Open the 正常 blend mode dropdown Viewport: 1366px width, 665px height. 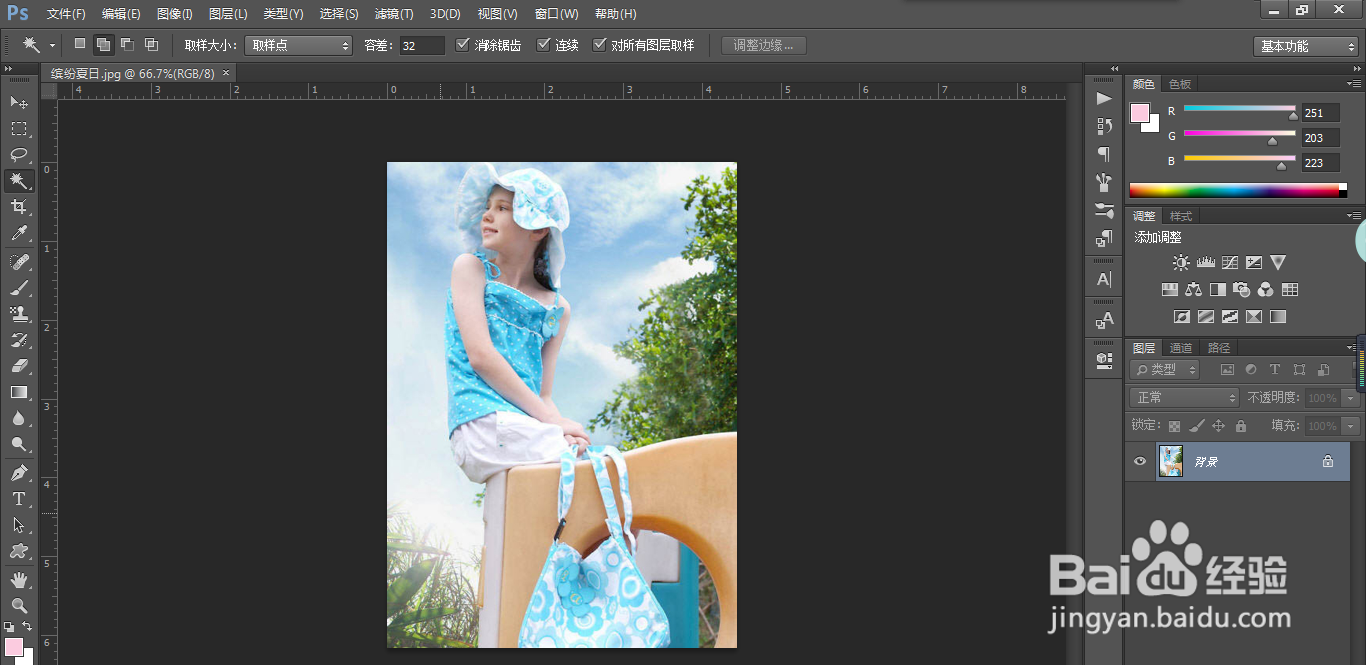(1184, 398)
